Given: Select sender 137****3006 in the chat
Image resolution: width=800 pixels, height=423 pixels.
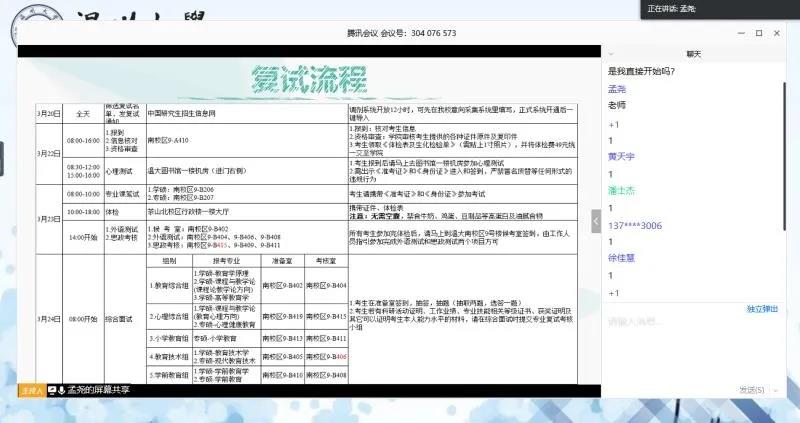Looking at the screenshot, I should pyautogui.click(x=636, y=226).
